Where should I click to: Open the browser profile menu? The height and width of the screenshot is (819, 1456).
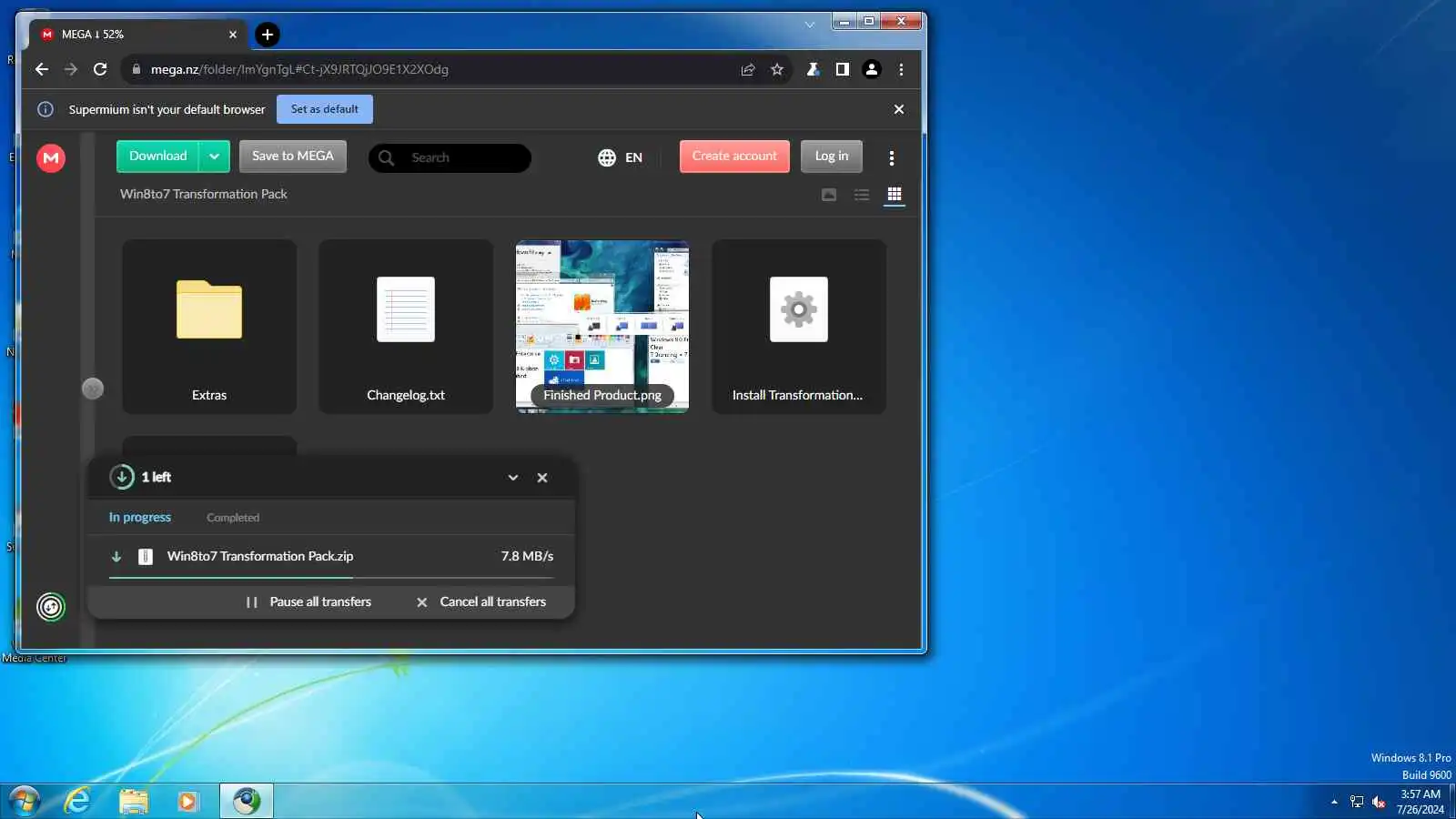point(872,69)
